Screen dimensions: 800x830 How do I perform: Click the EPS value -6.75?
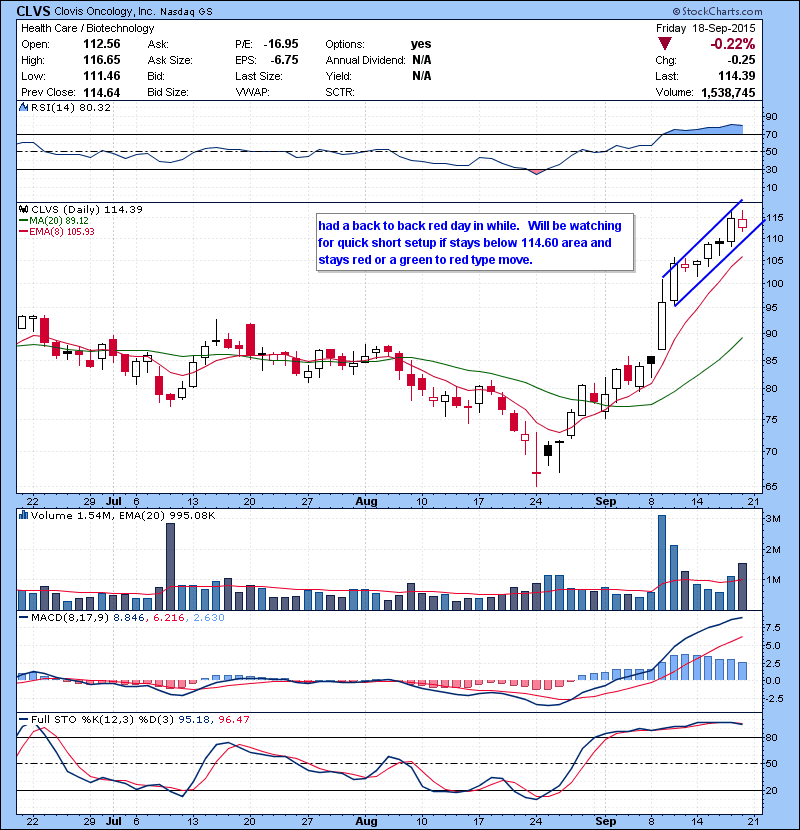coord(284,60)
